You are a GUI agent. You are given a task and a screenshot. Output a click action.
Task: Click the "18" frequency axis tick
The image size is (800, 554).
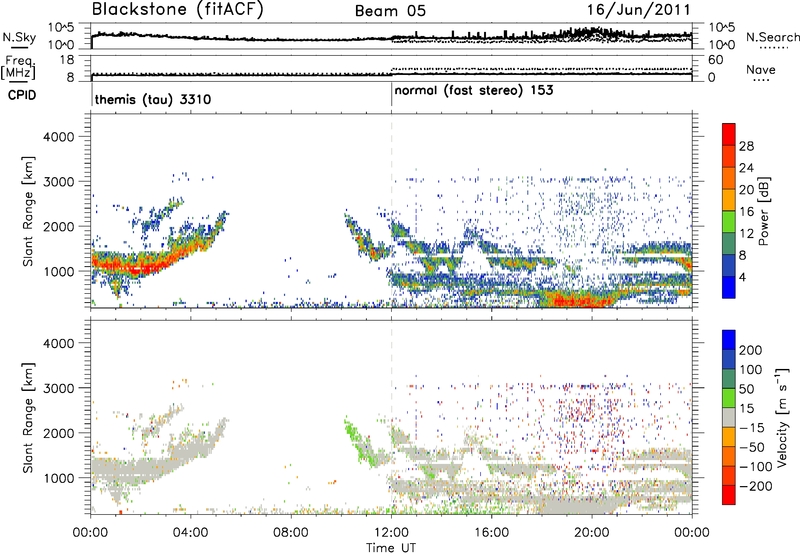click(x=66, y=60)
